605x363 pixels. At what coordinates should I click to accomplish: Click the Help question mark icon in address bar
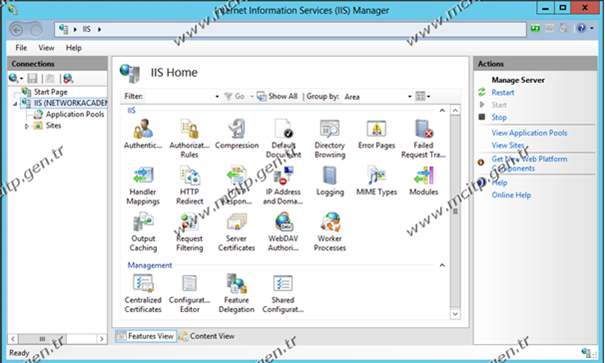(x=582, y=28)
